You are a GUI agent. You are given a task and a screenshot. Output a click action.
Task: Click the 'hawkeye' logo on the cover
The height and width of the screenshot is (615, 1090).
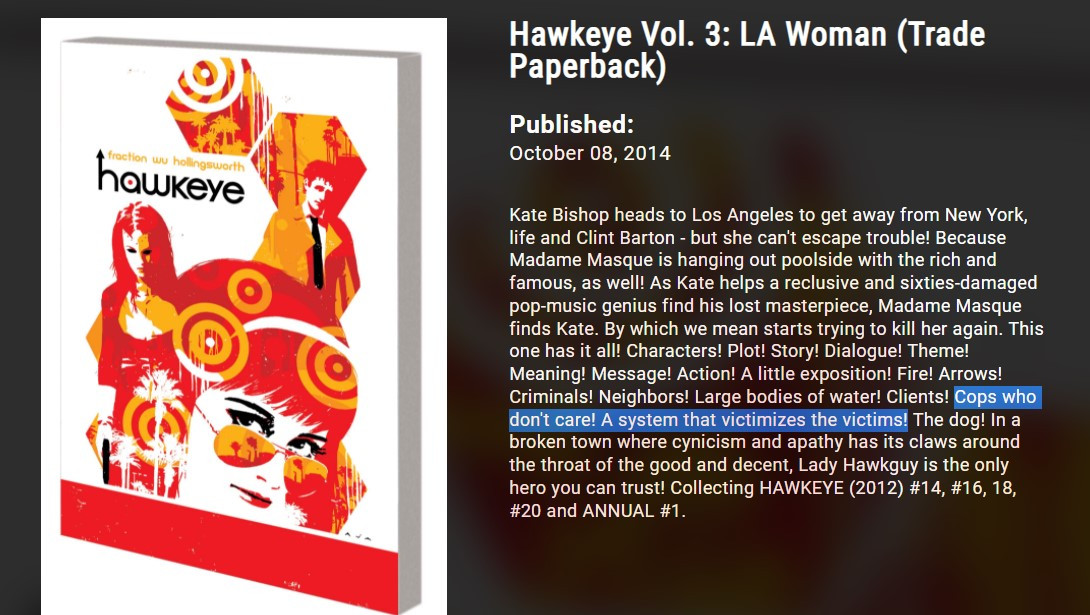point(170,184)
